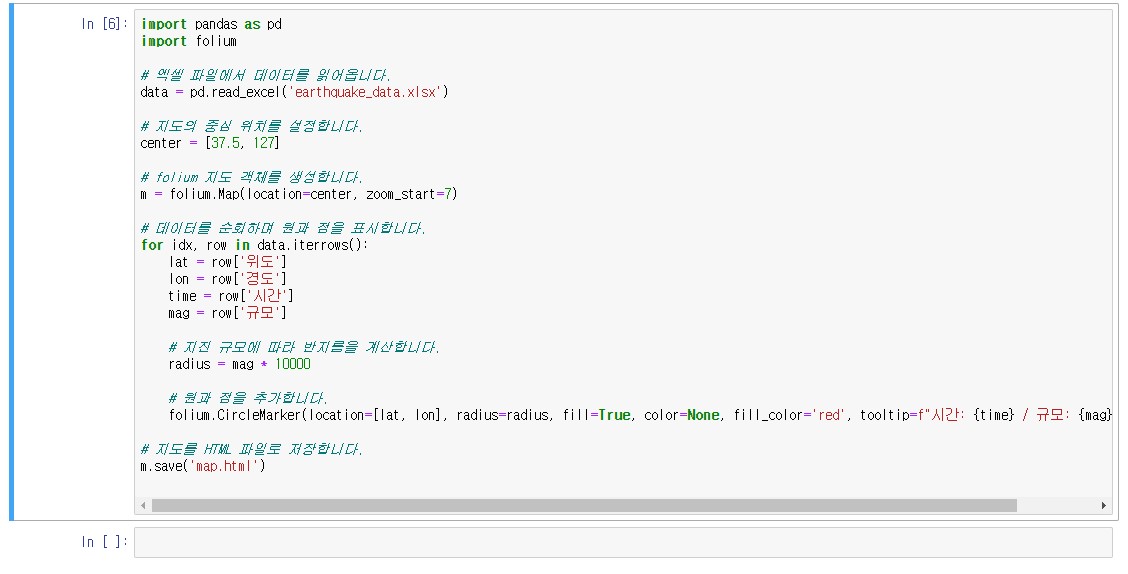Viewport: 1128px width, 574px height.
Task: Select the In [6]: prompt label
Action: point(104,24)
